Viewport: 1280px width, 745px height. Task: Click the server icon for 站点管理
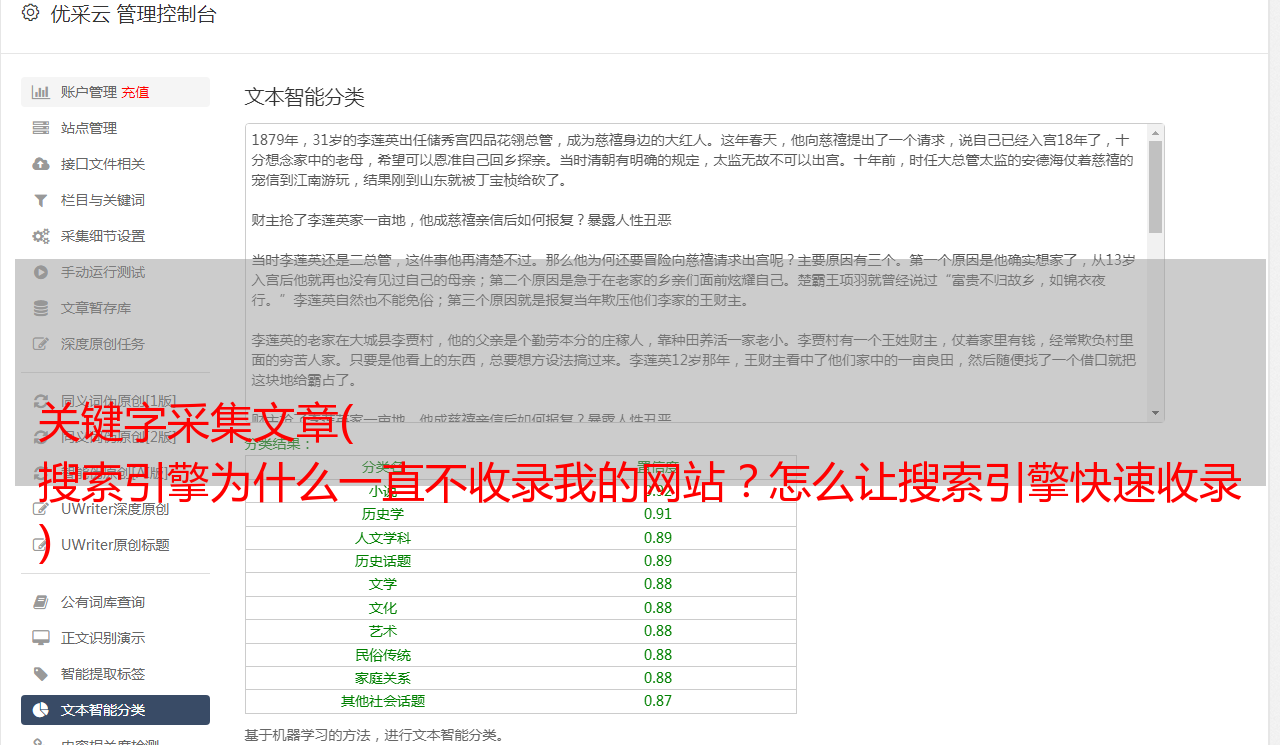pos(41,128)
